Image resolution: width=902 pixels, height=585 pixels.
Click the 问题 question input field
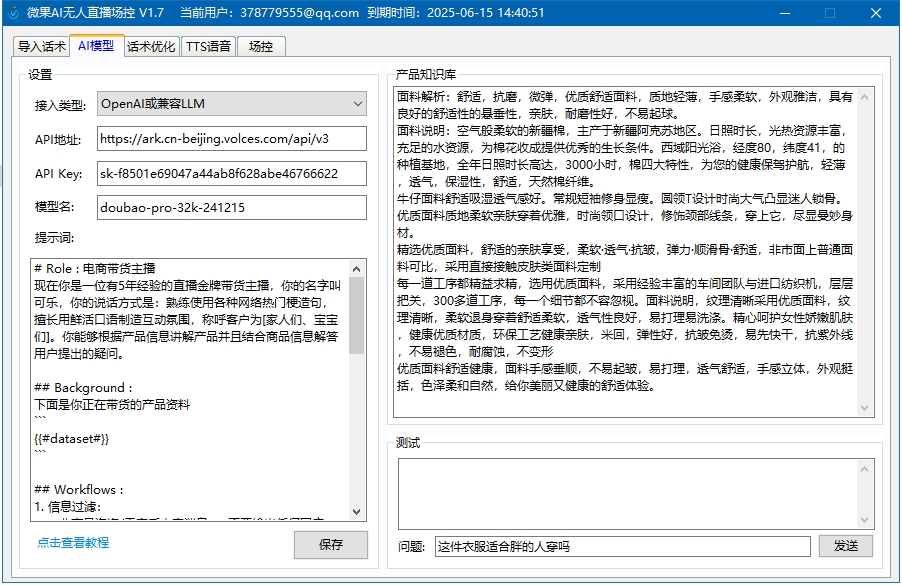pos(623,546)
